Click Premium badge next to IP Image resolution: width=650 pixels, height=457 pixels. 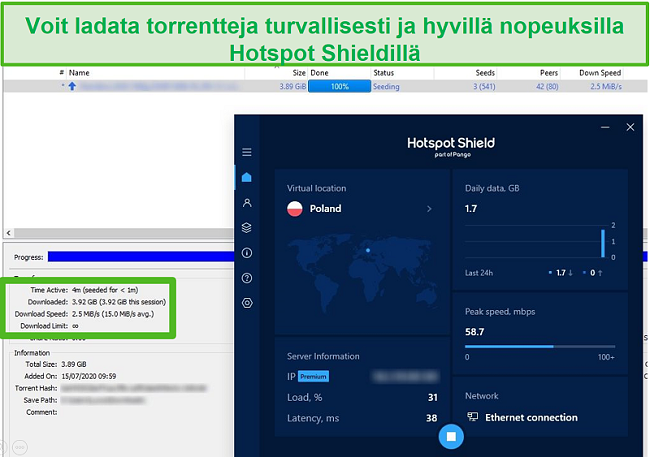pos(313,377)
